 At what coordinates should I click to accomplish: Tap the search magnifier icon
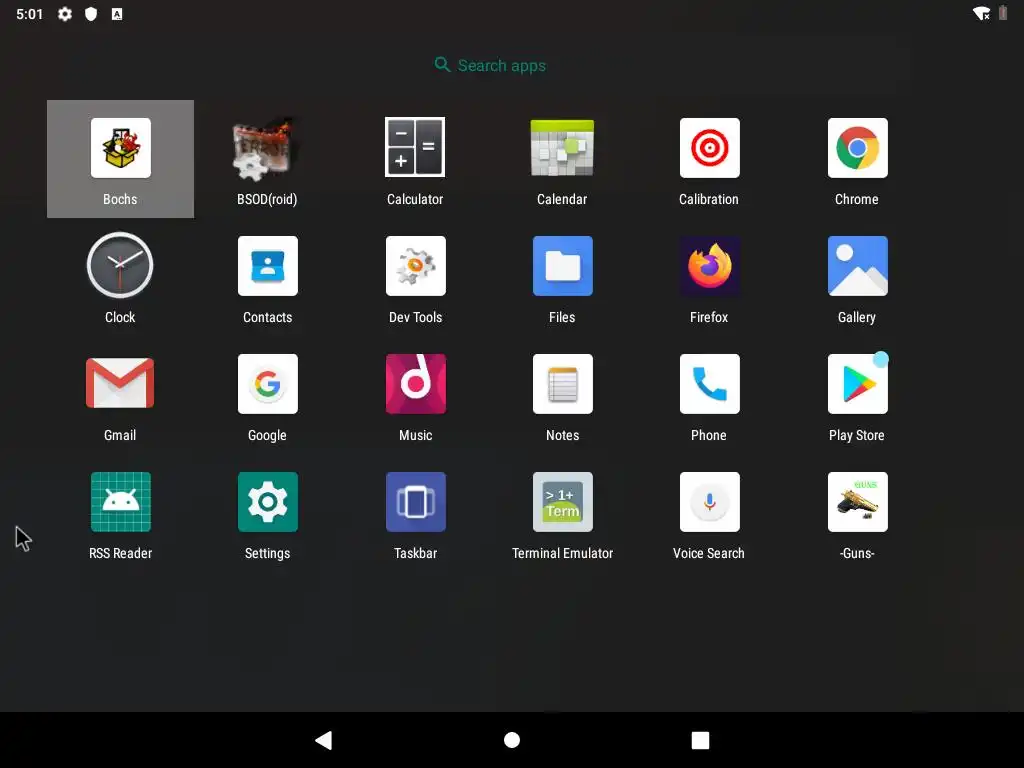click(442, 65)
